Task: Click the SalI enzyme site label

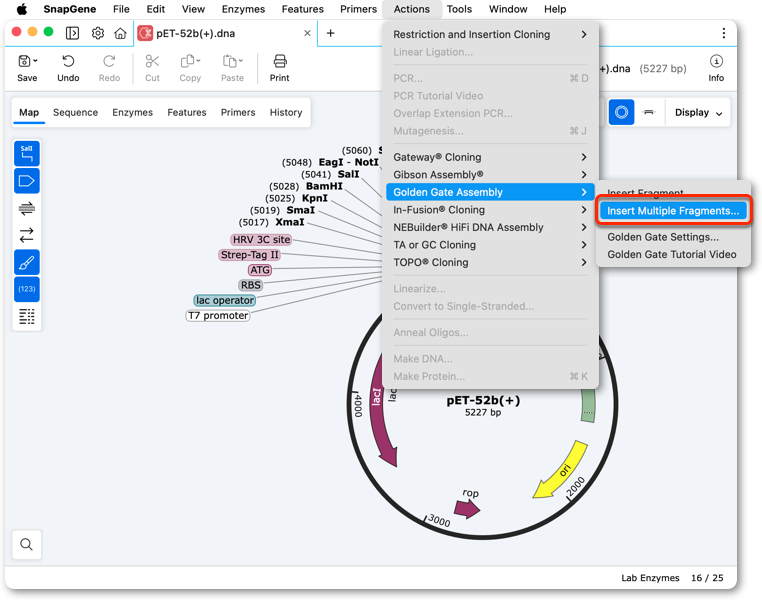Action: (348, 174)
